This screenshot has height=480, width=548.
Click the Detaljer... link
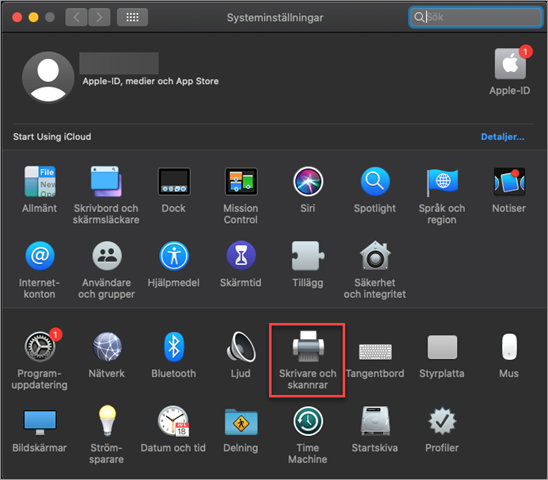[x=503, y=137]
